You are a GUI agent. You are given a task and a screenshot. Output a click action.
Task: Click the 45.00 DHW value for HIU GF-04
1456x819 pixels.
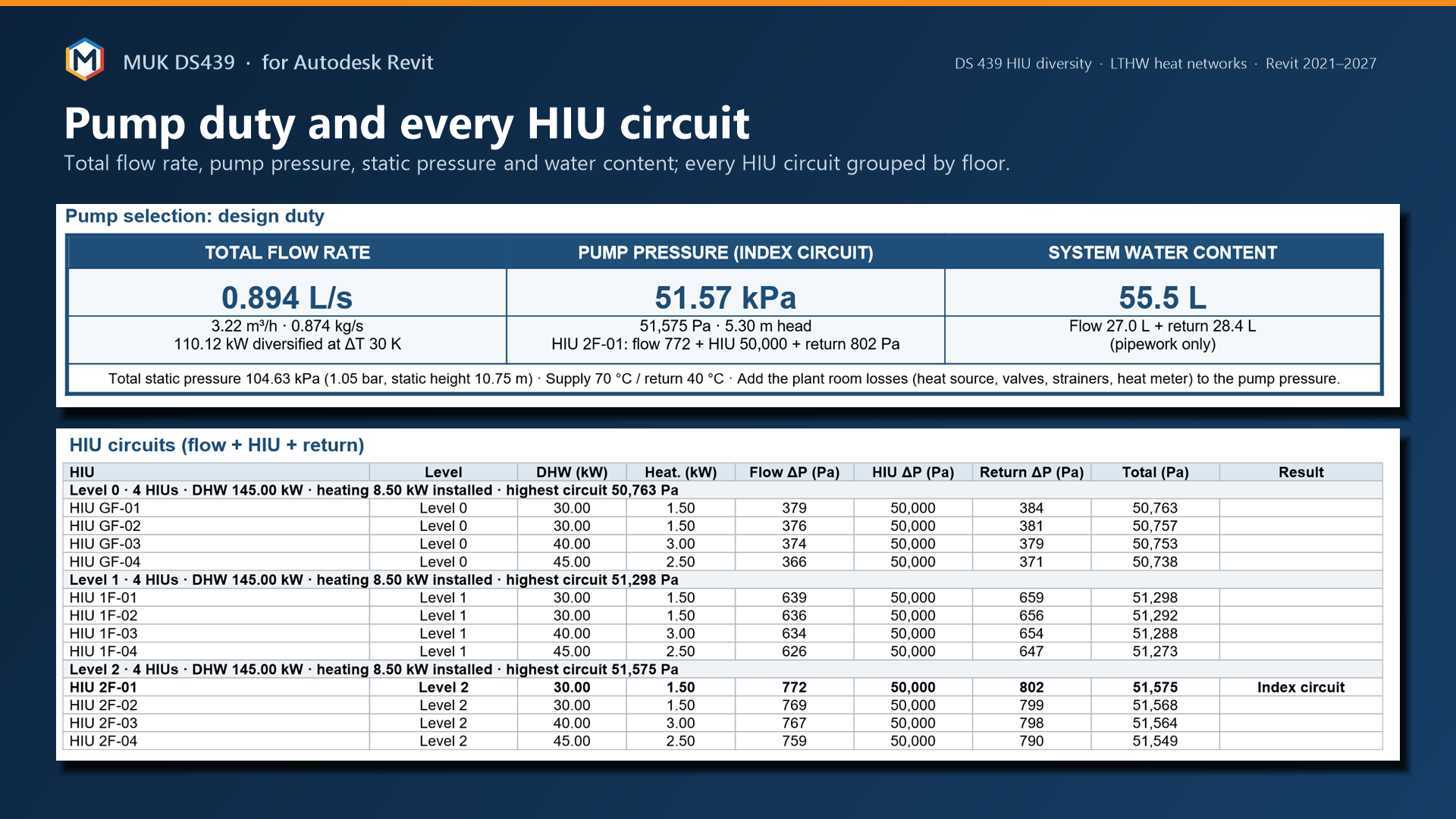572,562
